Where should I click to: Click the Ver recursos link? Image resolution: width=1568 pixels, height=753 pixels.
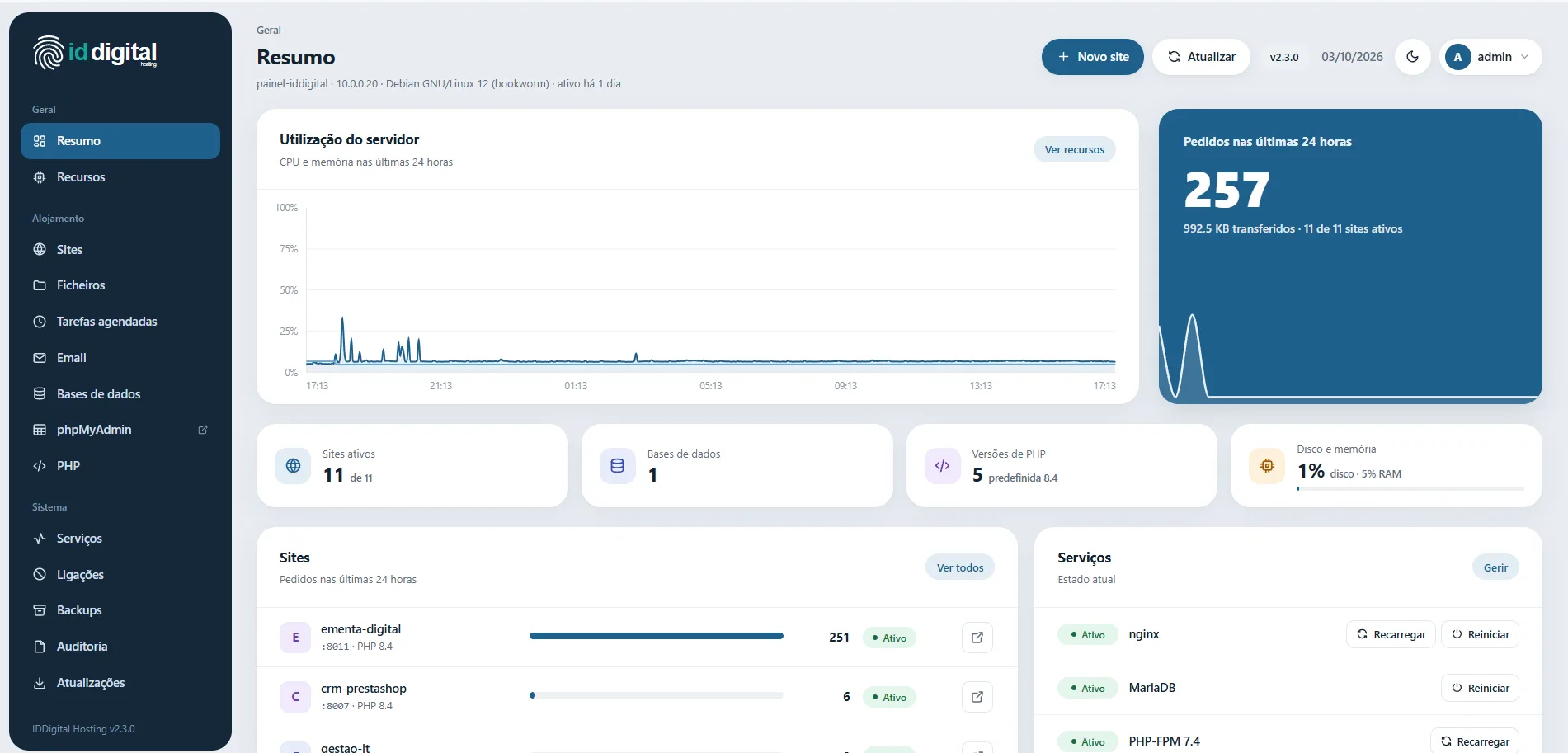[1074, 149]
